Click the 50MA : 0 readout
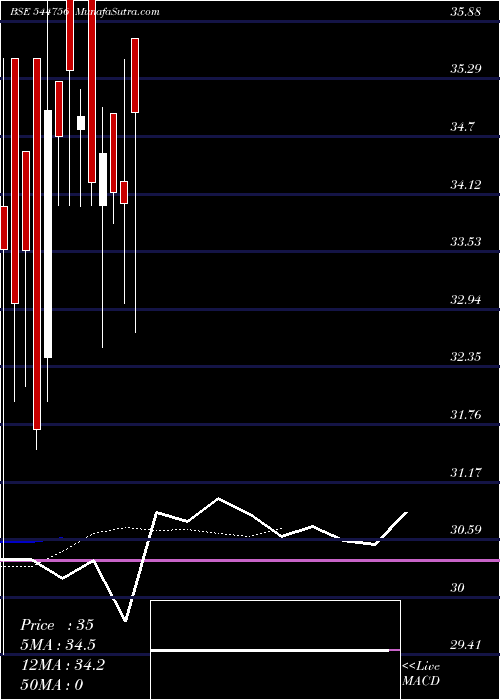500x700 pixels. pyautogui.click(x=52, y=684)
